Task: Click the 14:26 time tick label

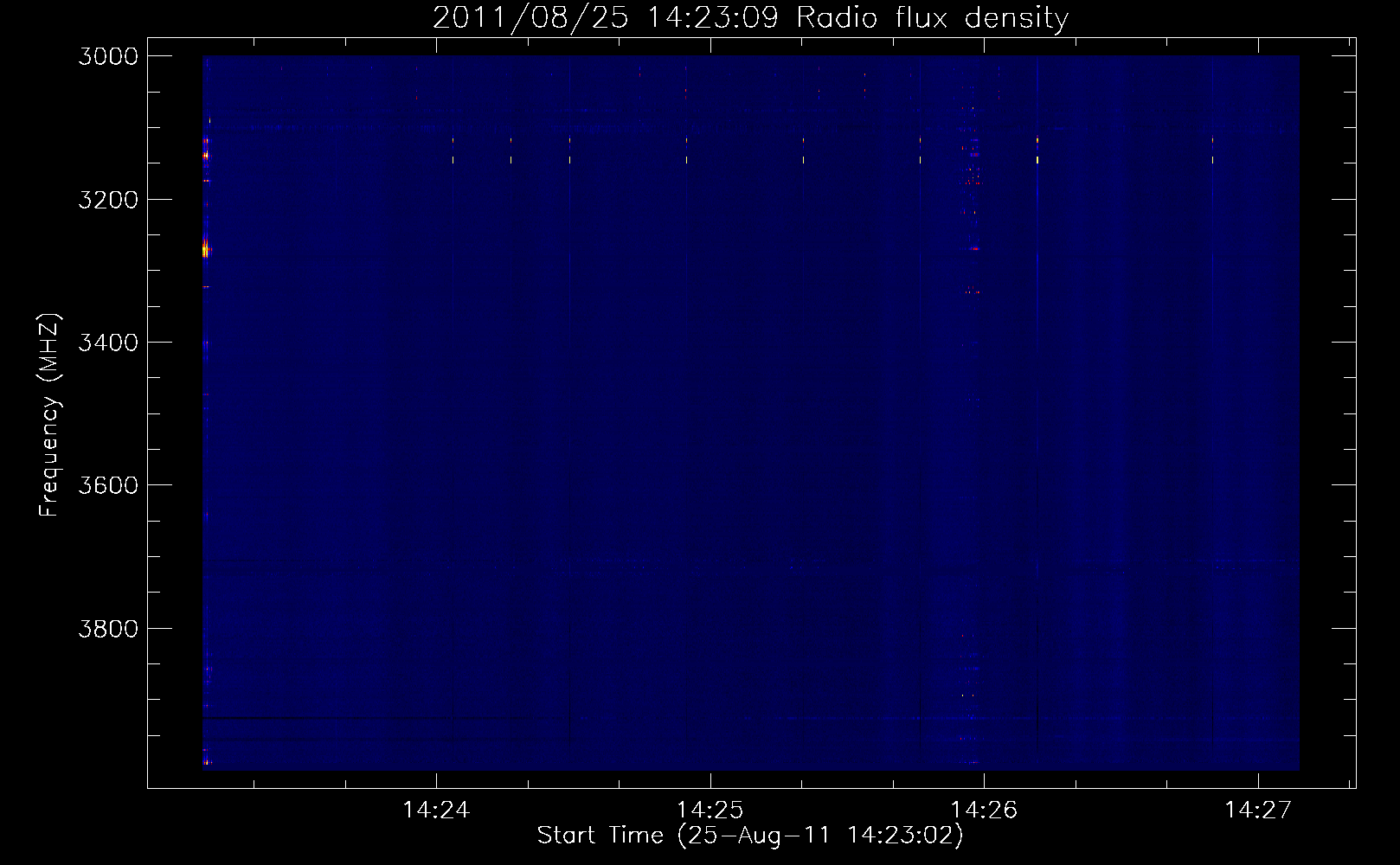Action: click(984, 811)
